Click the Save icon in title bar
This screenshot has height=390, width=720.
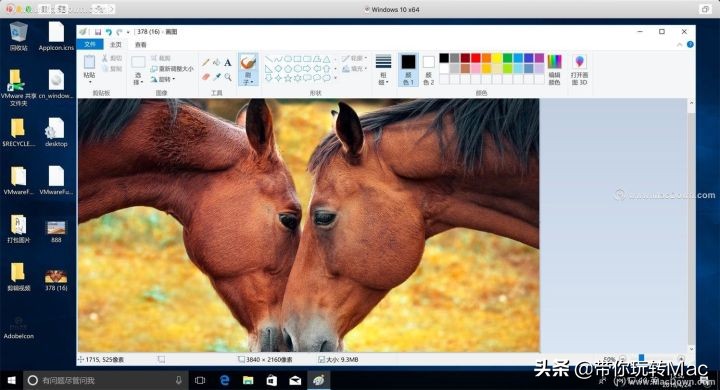click(x=98, y=32)
